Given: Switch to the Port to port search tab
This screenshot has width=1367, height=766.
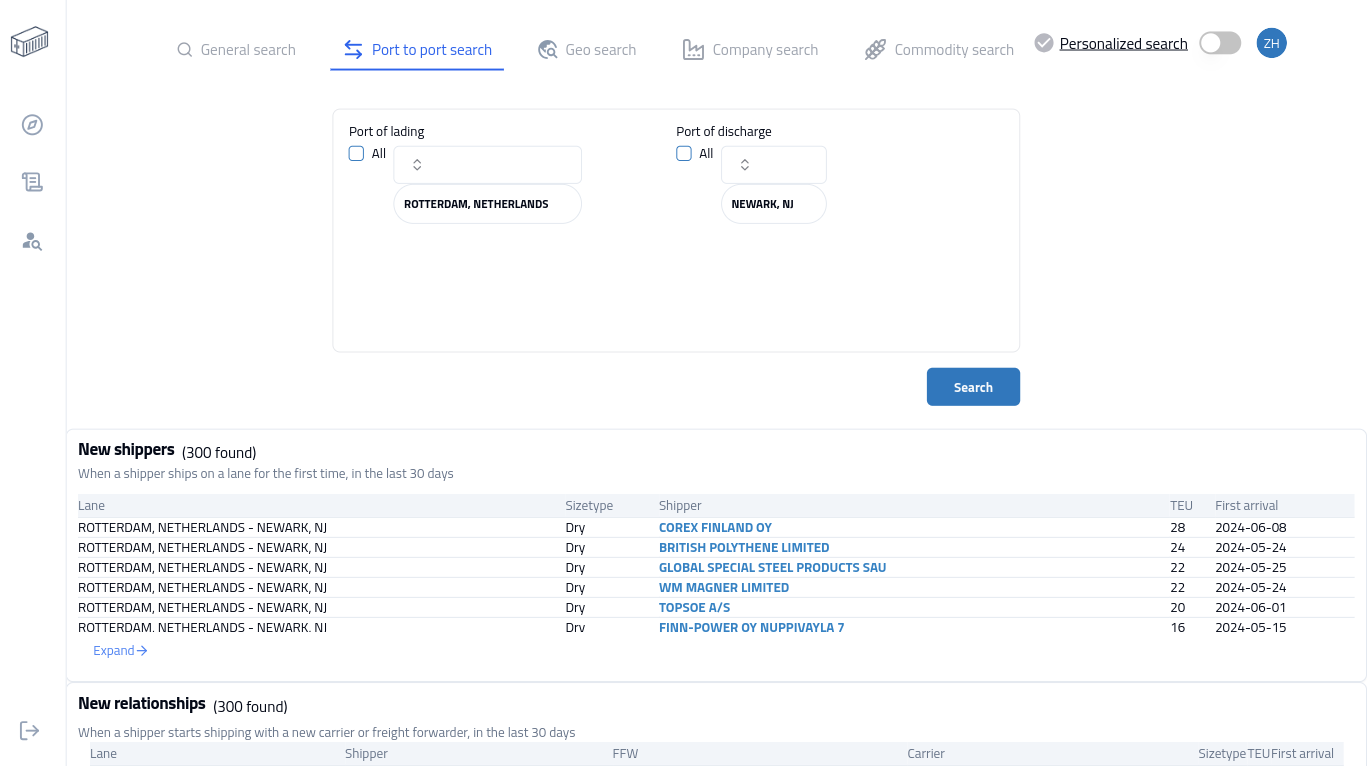Looking at the screenshot, I should [417, 50].
